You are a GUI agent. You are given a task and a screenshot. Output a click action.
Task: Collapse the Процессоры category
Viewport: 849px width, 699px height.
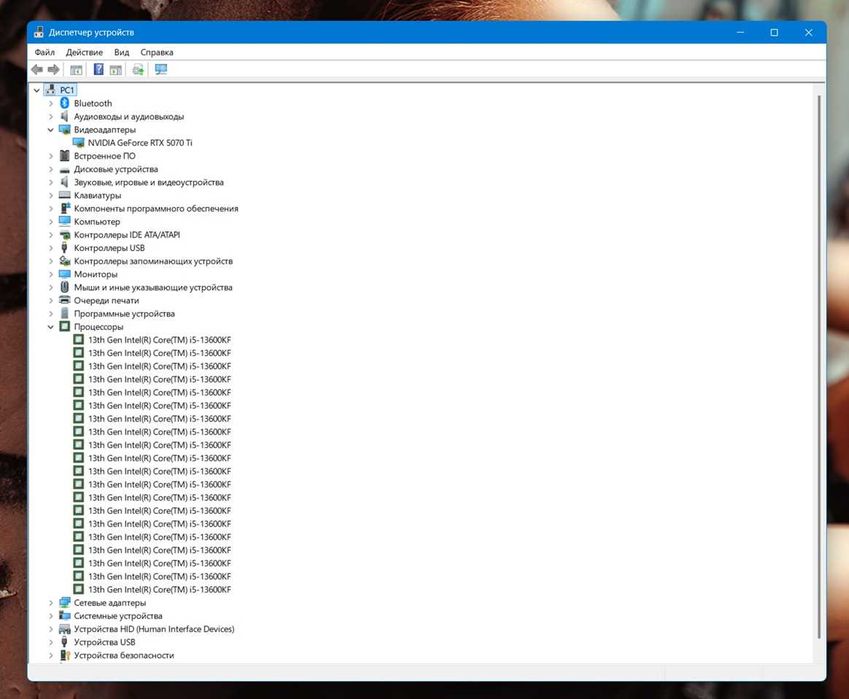pos(50,326)
